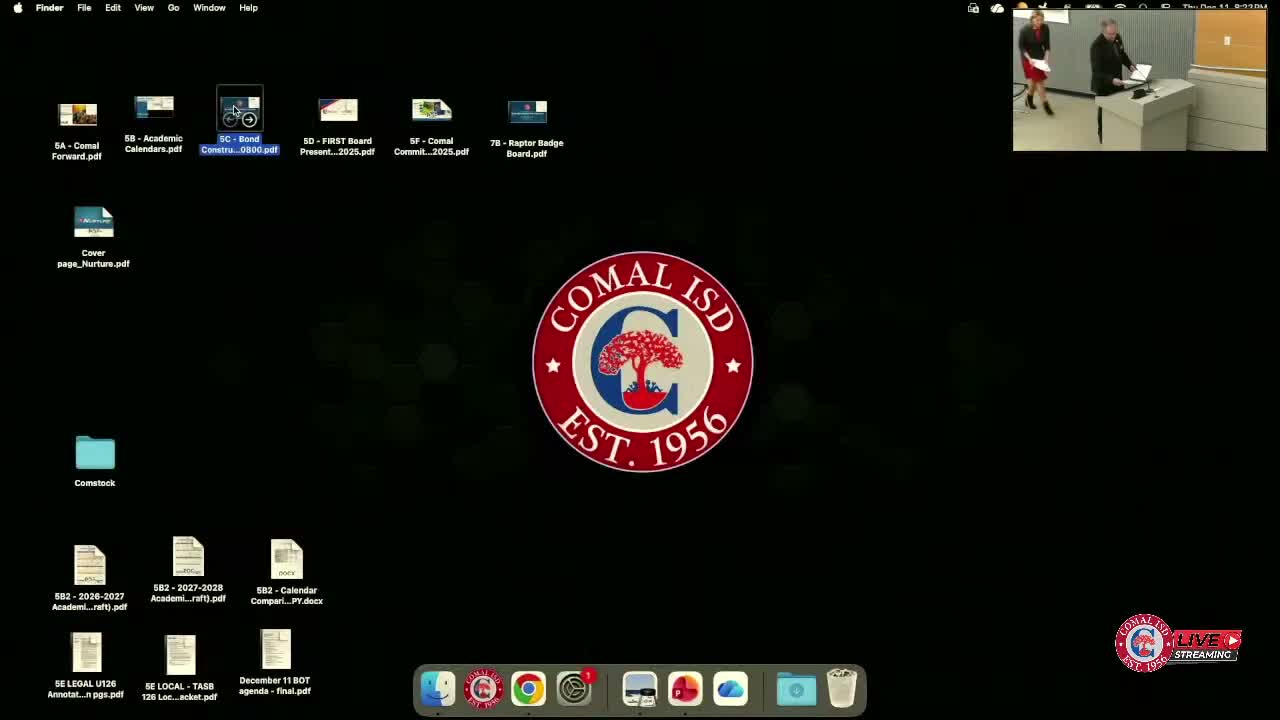
Task: Open the Window menu in menu bar
Action: point(209,8)
